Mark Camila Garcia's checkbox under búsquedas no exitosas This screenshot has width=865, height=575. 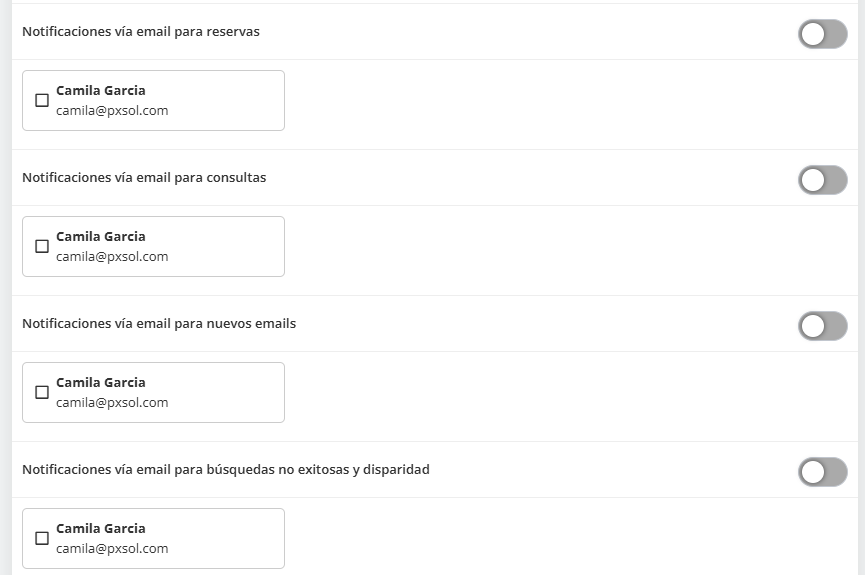coord(42,538)
